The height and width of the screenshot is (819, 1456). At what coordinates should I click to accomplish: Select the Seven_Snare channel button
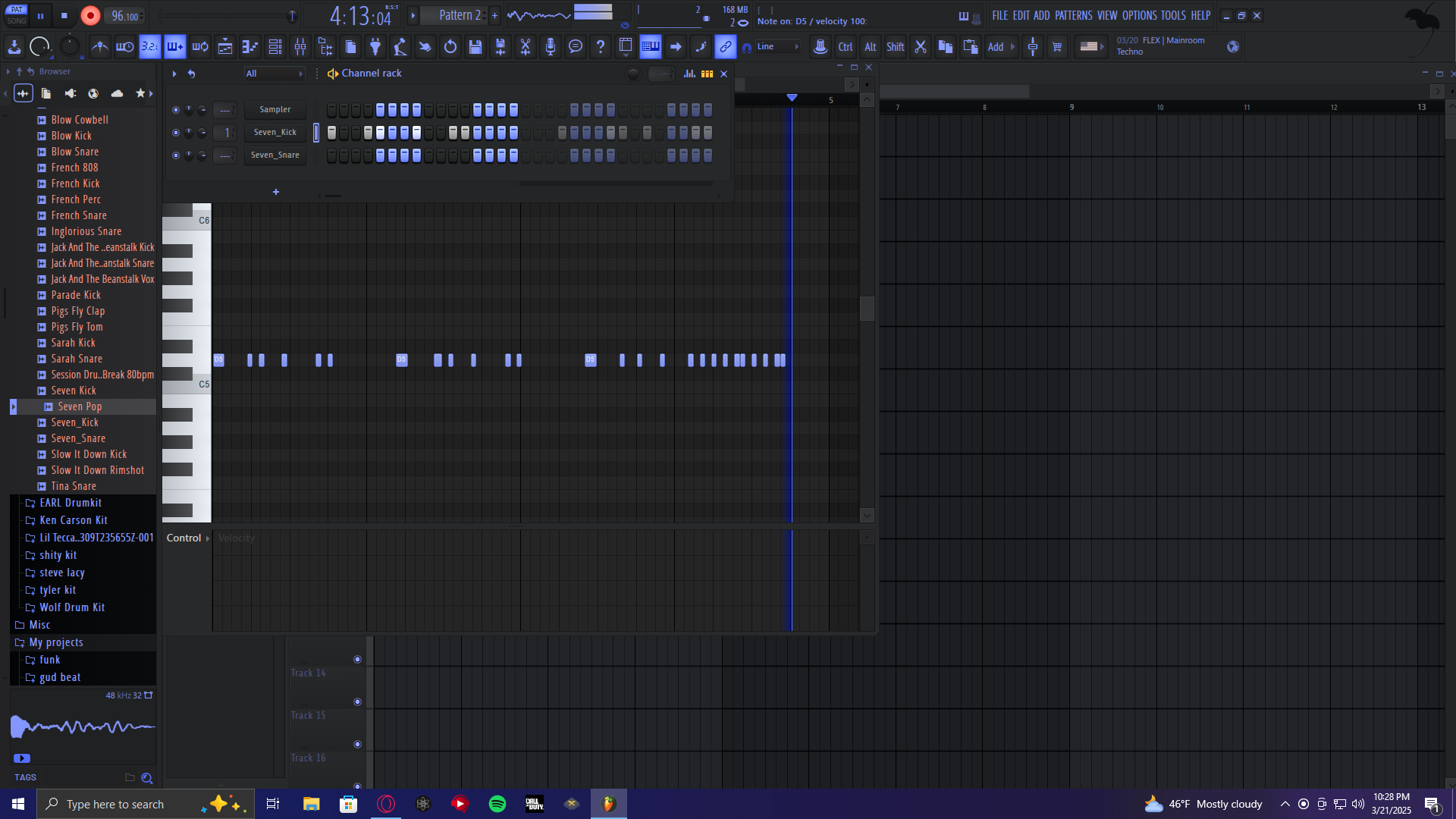coord(275,155)
